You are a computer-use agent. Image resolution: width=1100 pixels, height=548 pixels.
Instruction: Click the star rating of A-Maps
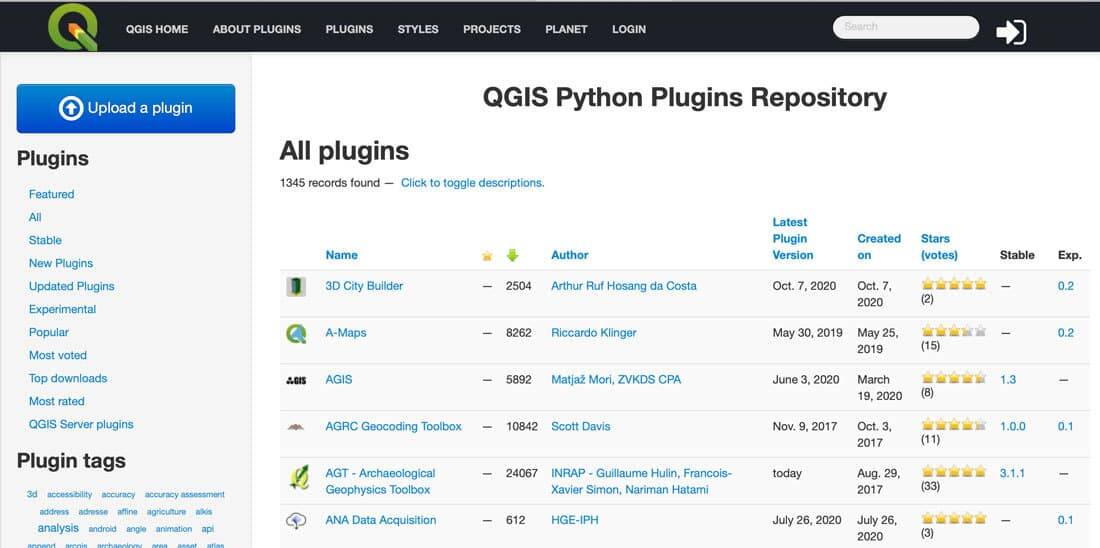coord(954,331)
